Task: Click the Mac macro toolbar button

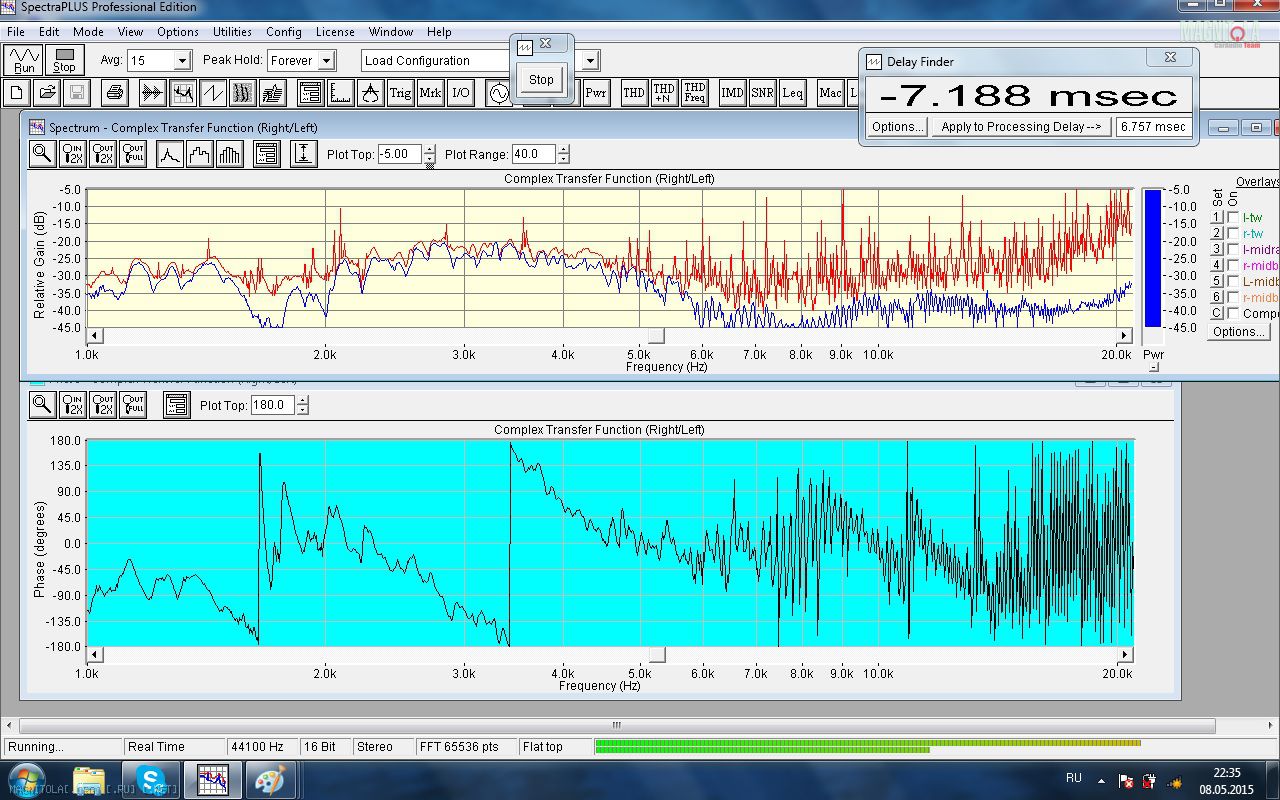Action: click(x=830, y=93)
